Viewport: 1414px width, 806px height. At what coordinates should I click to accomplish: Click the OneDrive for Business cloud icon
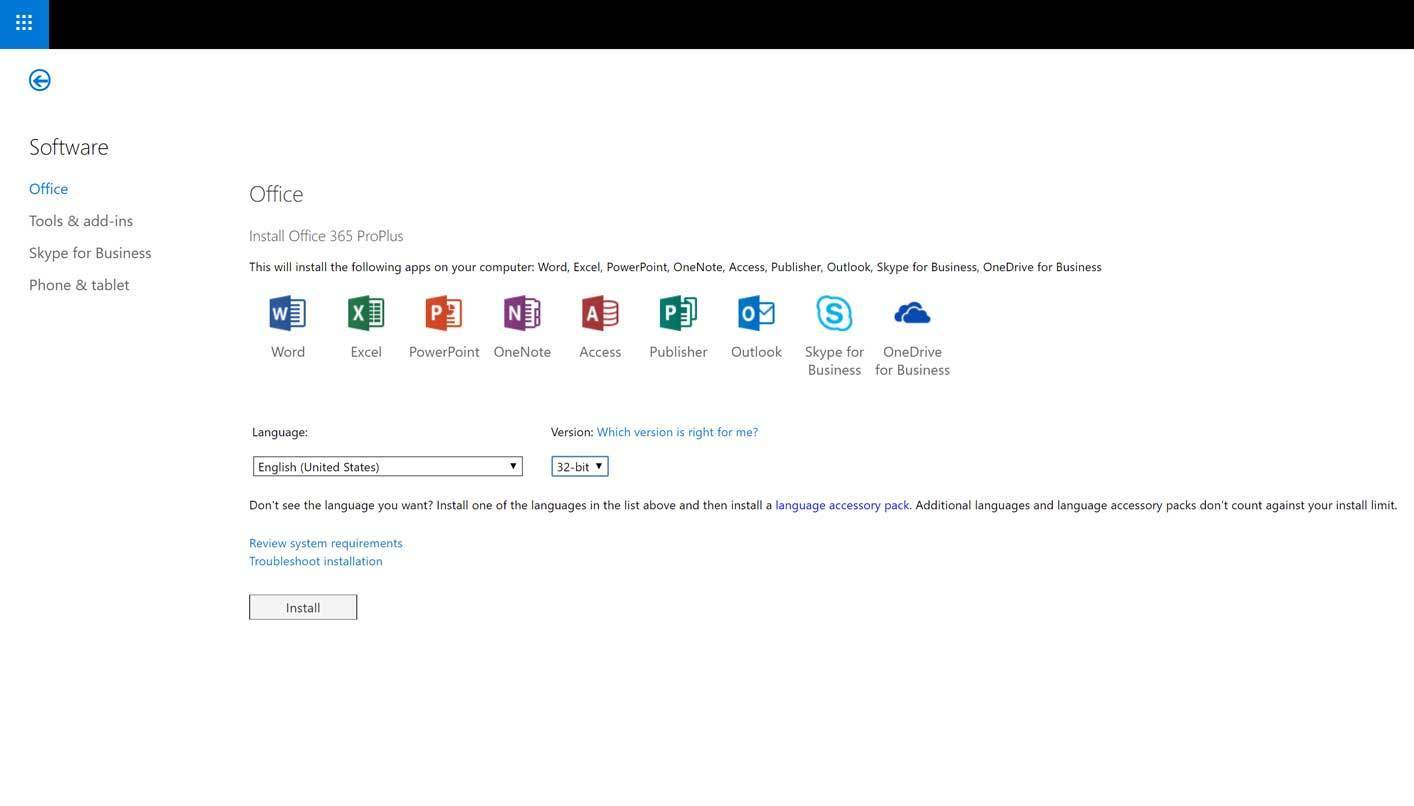point(912,312)
